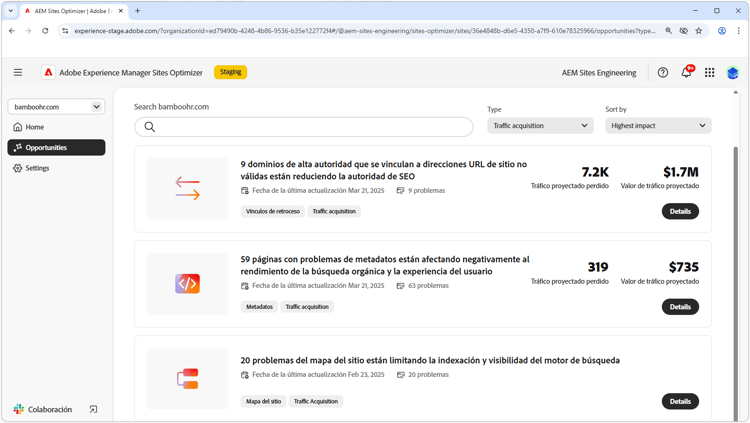The height and width of the screenshot is (423, 750).
Task: Bookmark this page with the star icon
Action: pyautogui.click(x=699, y=31)
